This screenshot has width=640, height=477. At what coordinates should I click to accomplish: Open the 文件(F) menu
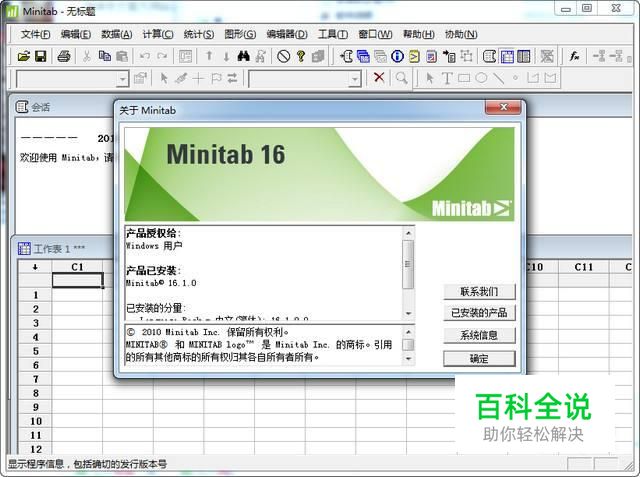(x=36, y=34)
